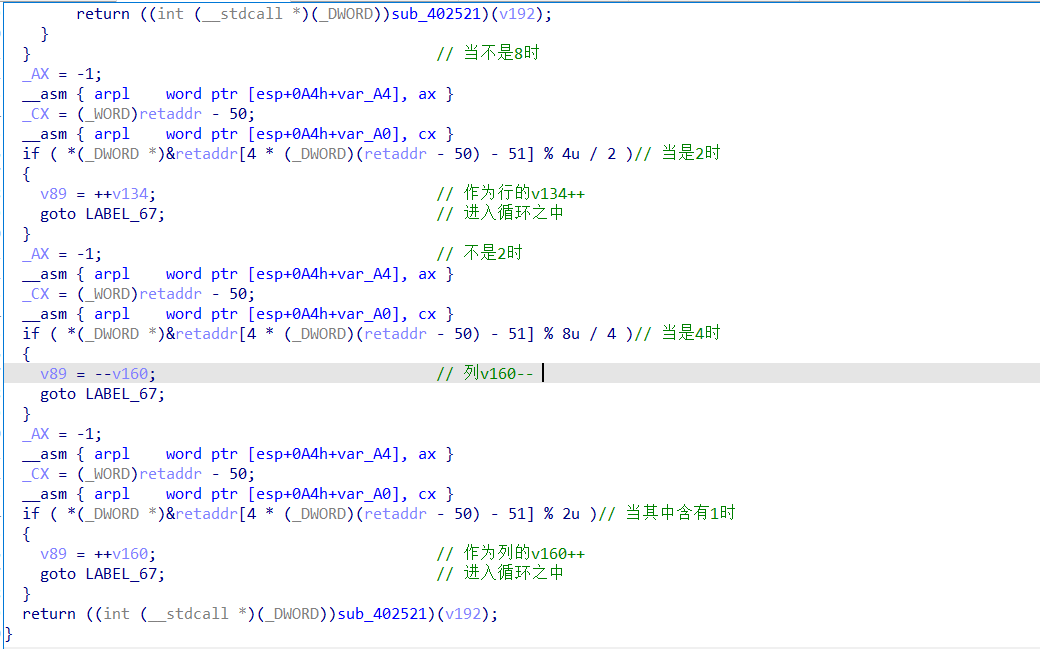Click the _AX register assignment
The image size is (1040, 649).
35,73
